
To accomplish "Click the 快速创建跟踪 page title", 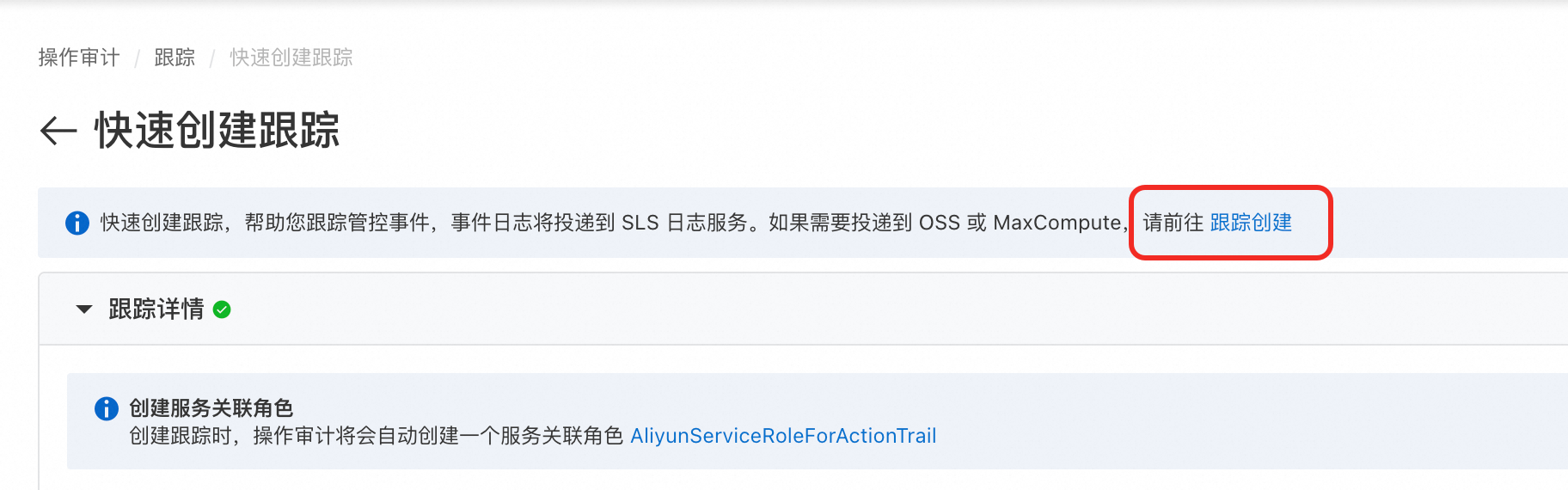I will (x=217, y=131).
